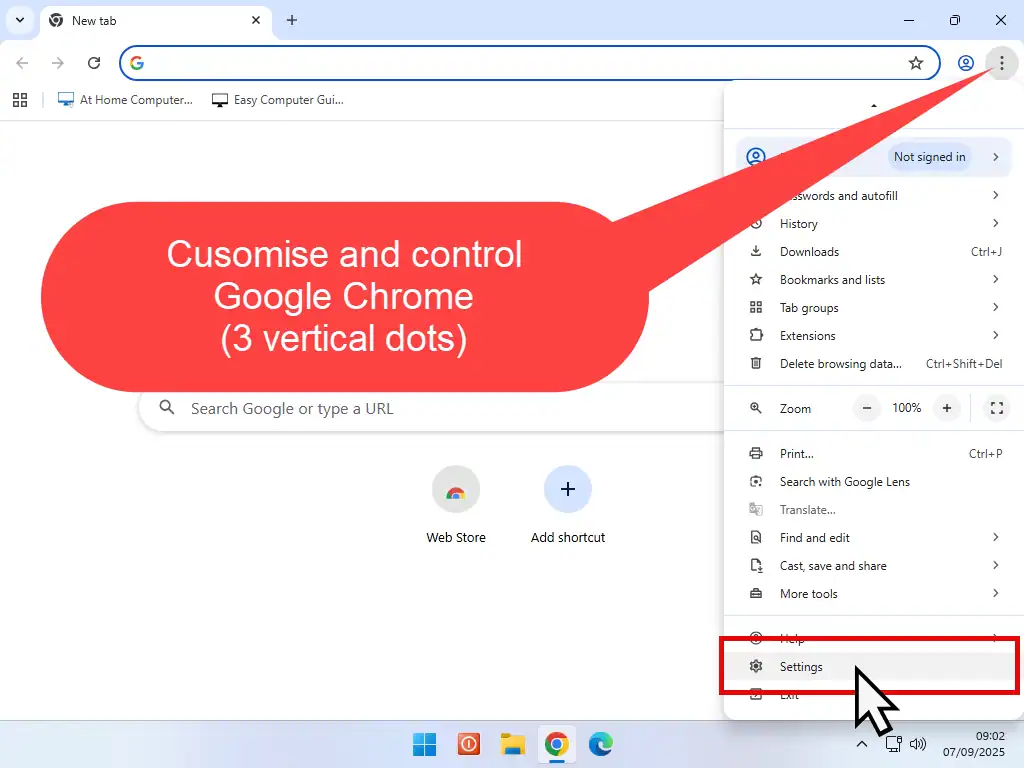Click the three-dot Chrome menu icon
The image size is (1024, 768).
coord(1001,63)
